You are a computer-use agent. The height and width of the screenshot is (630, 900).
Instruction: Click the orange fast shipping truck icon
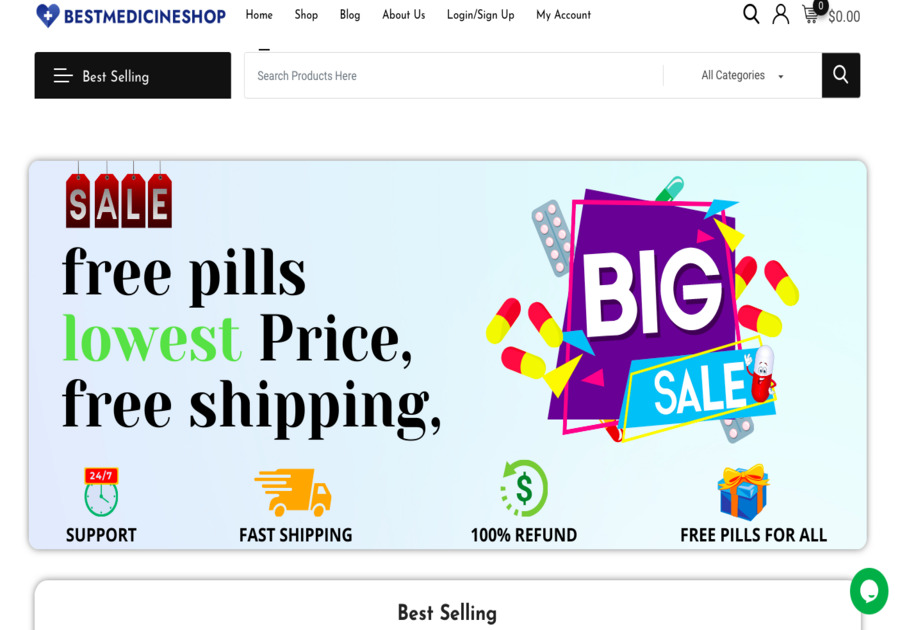(293, 492)
